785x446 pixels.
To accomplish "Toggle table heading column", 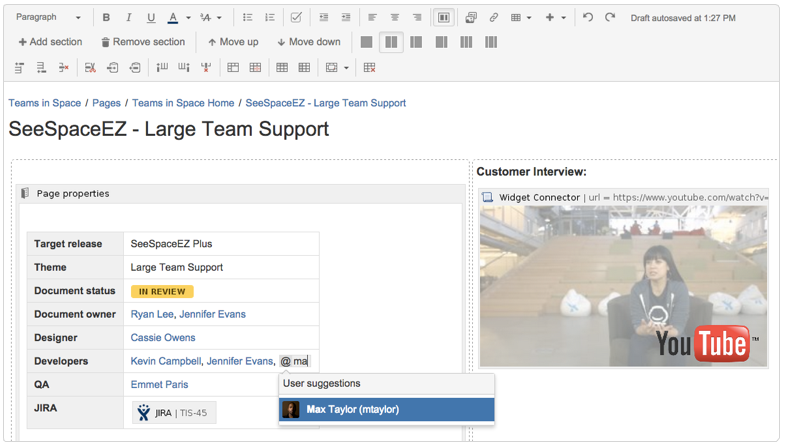I will 304,68.
